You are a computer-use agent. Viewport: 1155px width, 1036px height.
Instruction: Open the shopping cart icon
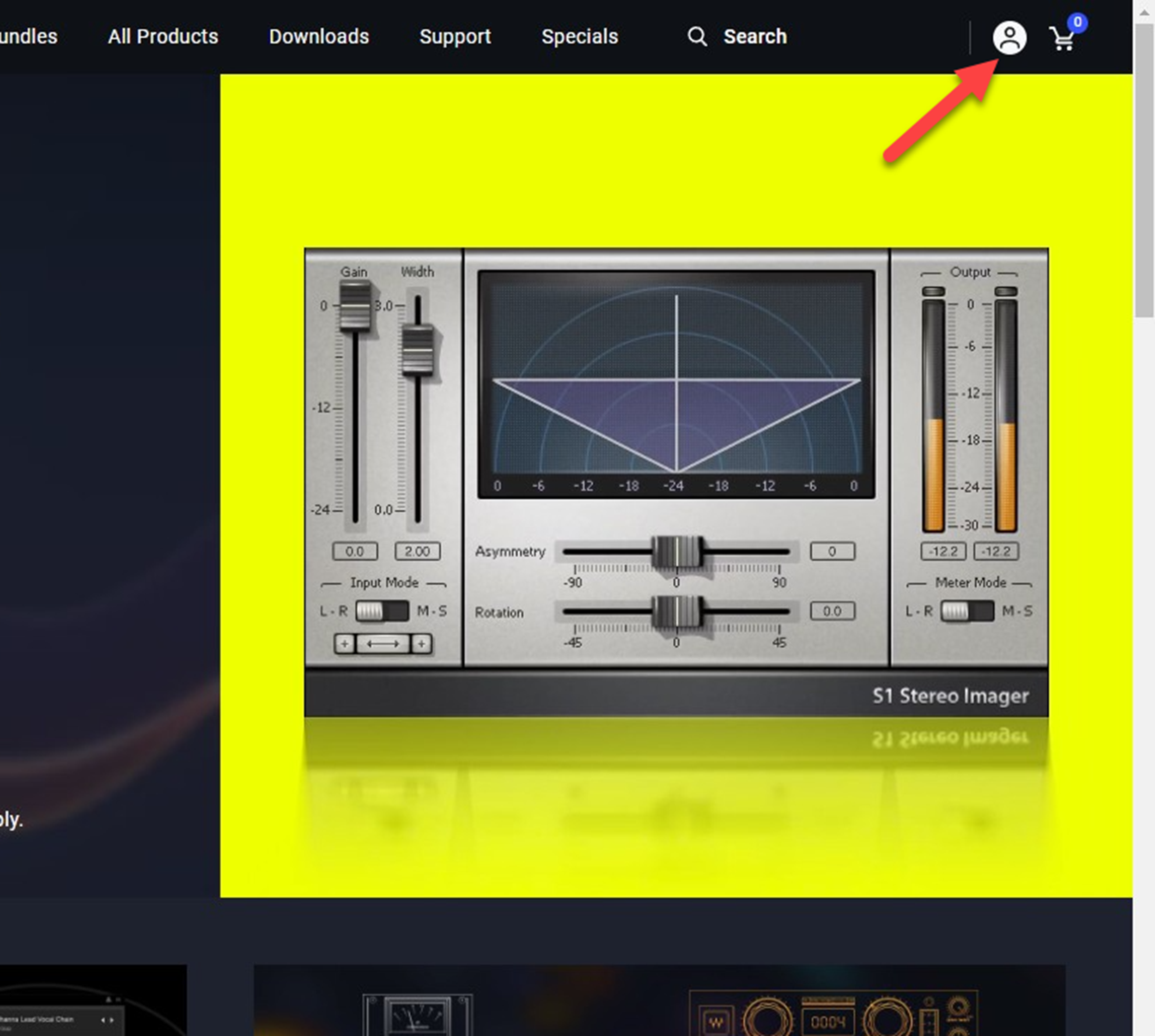[x=1062, y=39]
